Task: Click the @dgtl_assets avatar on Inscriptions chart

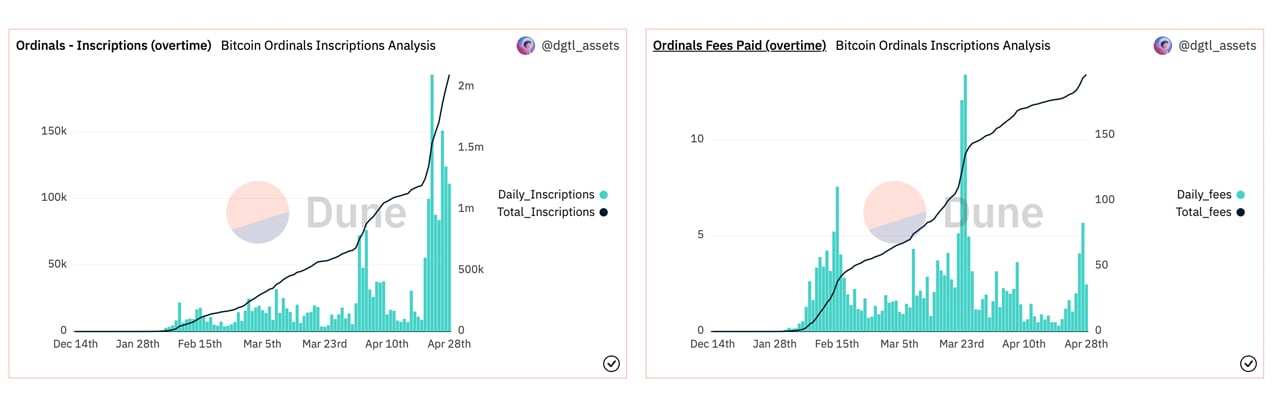Action: coord(525,45)
